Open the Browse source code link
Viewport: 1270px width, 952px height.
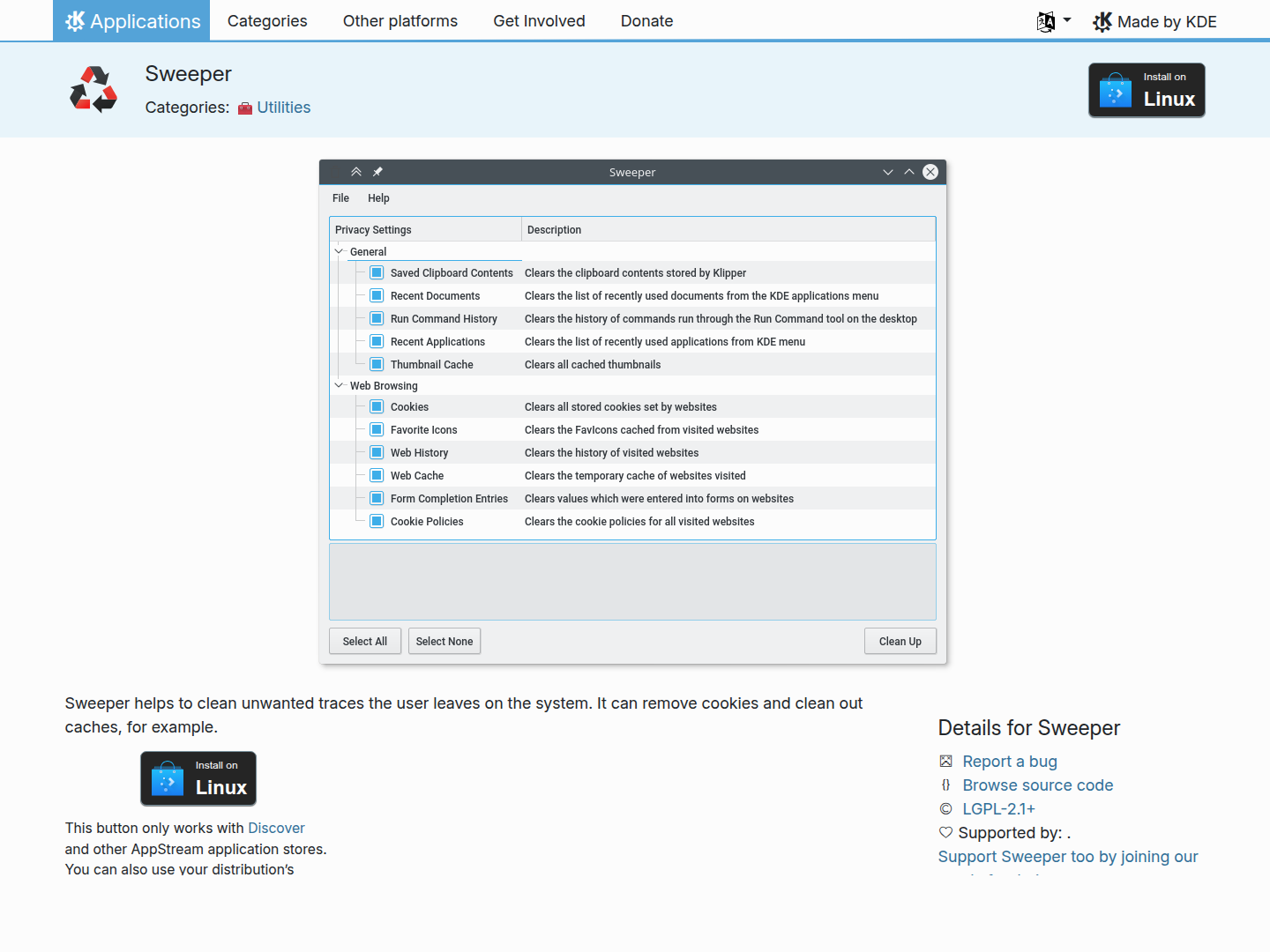point(1038,785)
